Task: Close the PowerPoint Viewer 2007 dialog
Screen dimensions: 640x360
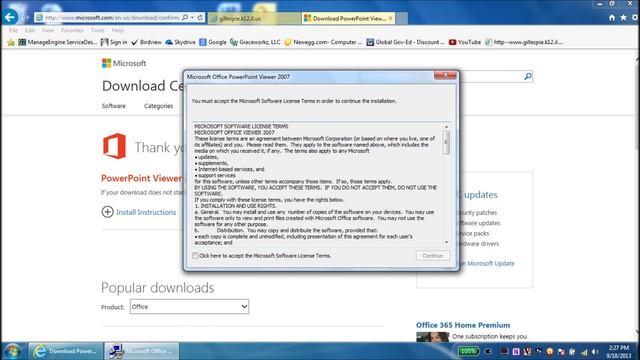Action: 445,75
